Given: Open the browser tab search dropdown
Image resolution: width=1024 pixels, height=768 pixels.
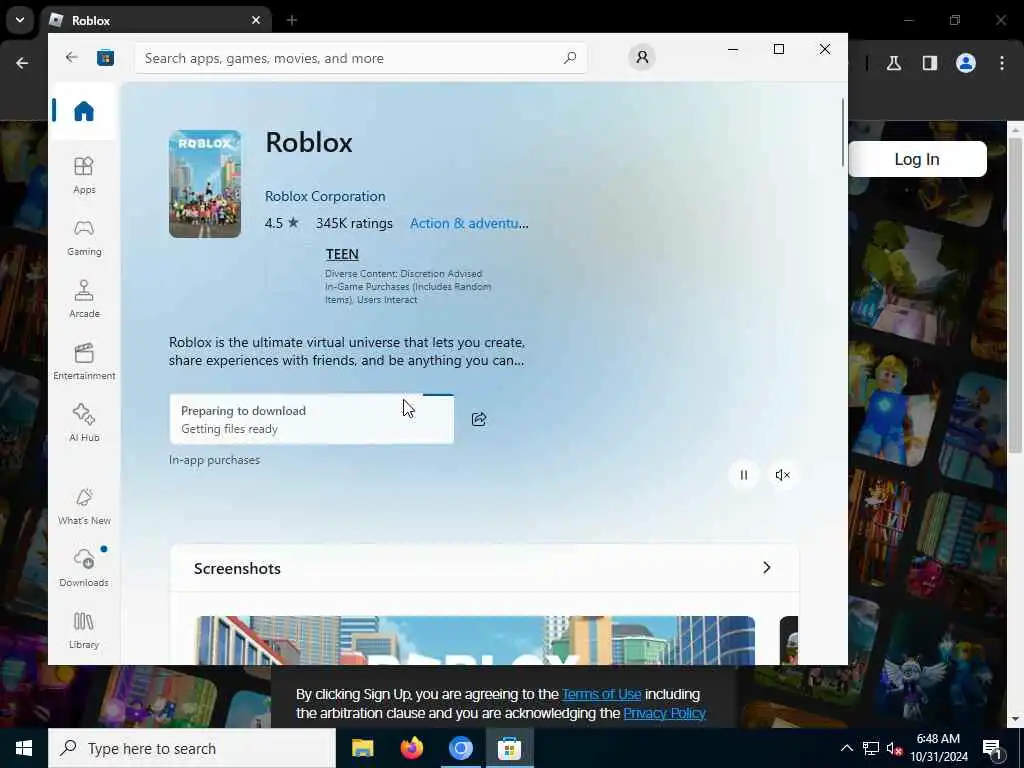Looking at the screenshot, I should pyautogui.click(x=20, y=20).
